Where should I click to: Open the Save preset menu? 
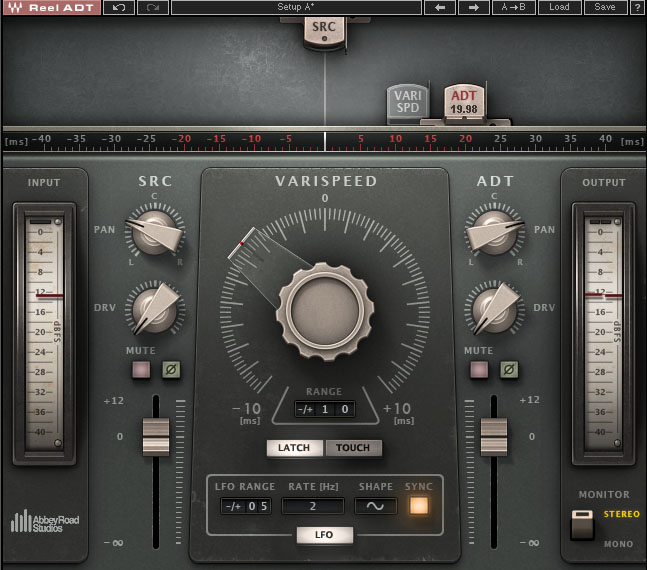[x=605, y=8]
